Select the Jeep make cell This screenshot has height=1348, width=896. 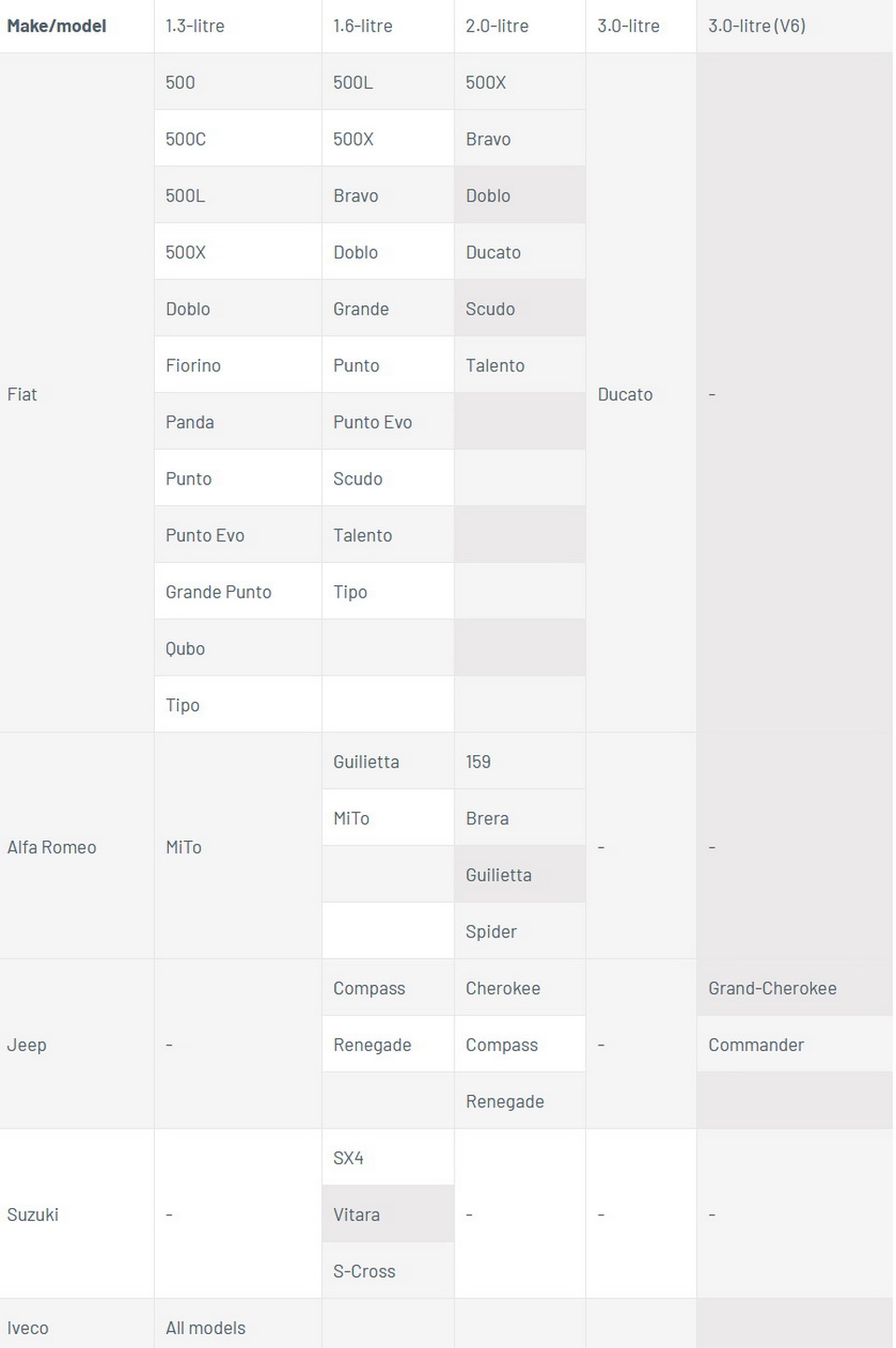pos(27,1045)
